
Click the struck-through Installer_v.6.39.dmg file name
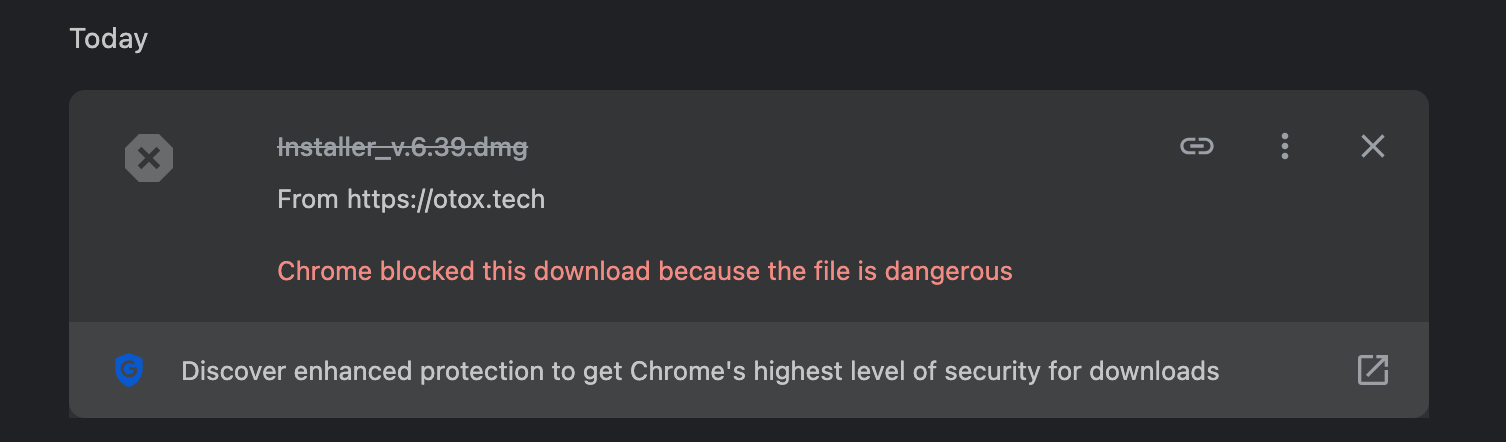click(x=402, y=148)
